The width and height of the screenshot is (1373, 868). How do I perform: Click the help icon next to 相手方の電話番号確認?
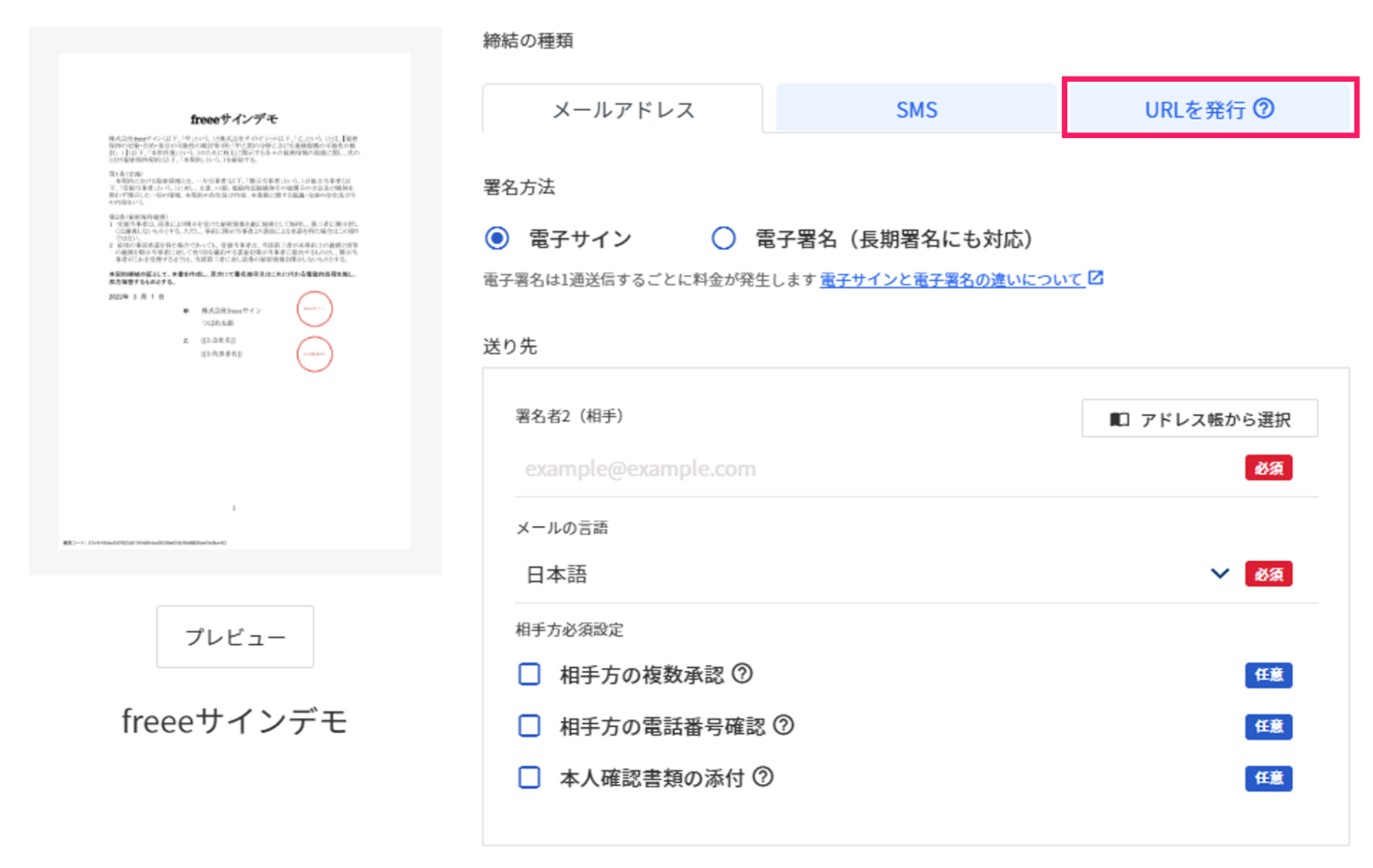point(785,726)
